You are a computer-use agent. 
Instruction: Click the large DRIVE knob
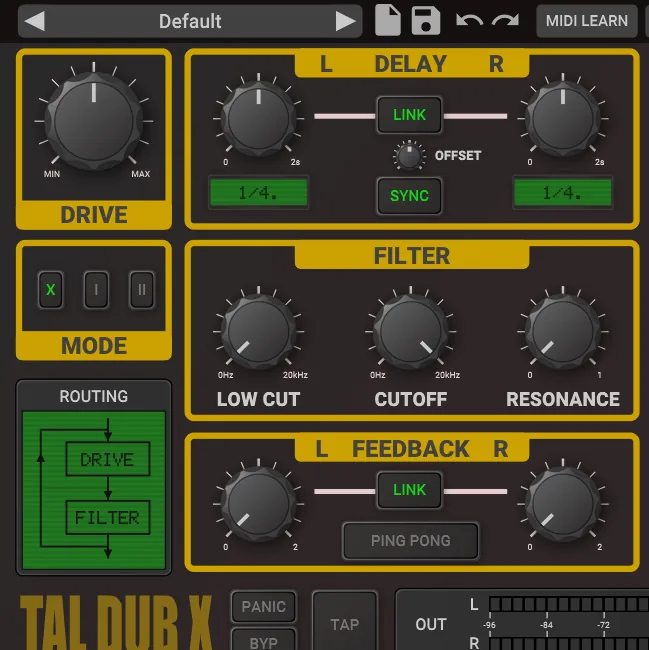(94, 121)
